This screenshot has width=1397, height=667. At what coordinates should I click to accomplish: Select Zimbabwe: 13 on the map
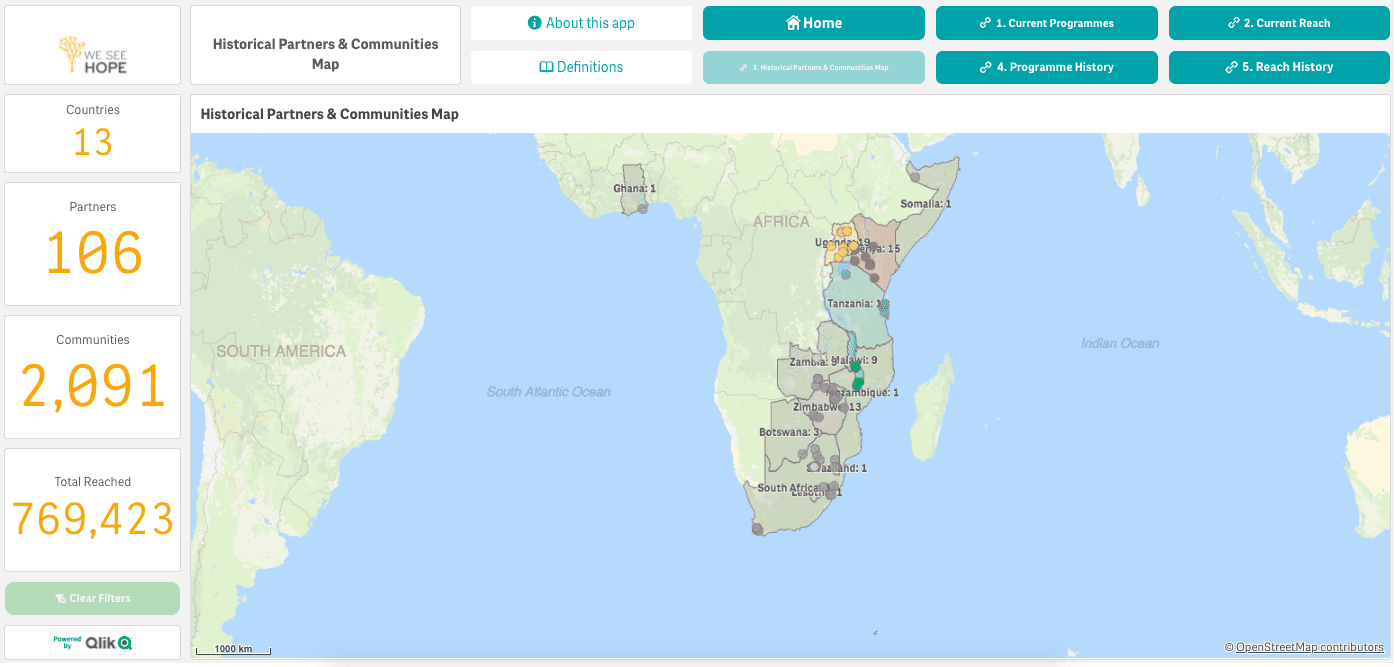coord(826,407)
